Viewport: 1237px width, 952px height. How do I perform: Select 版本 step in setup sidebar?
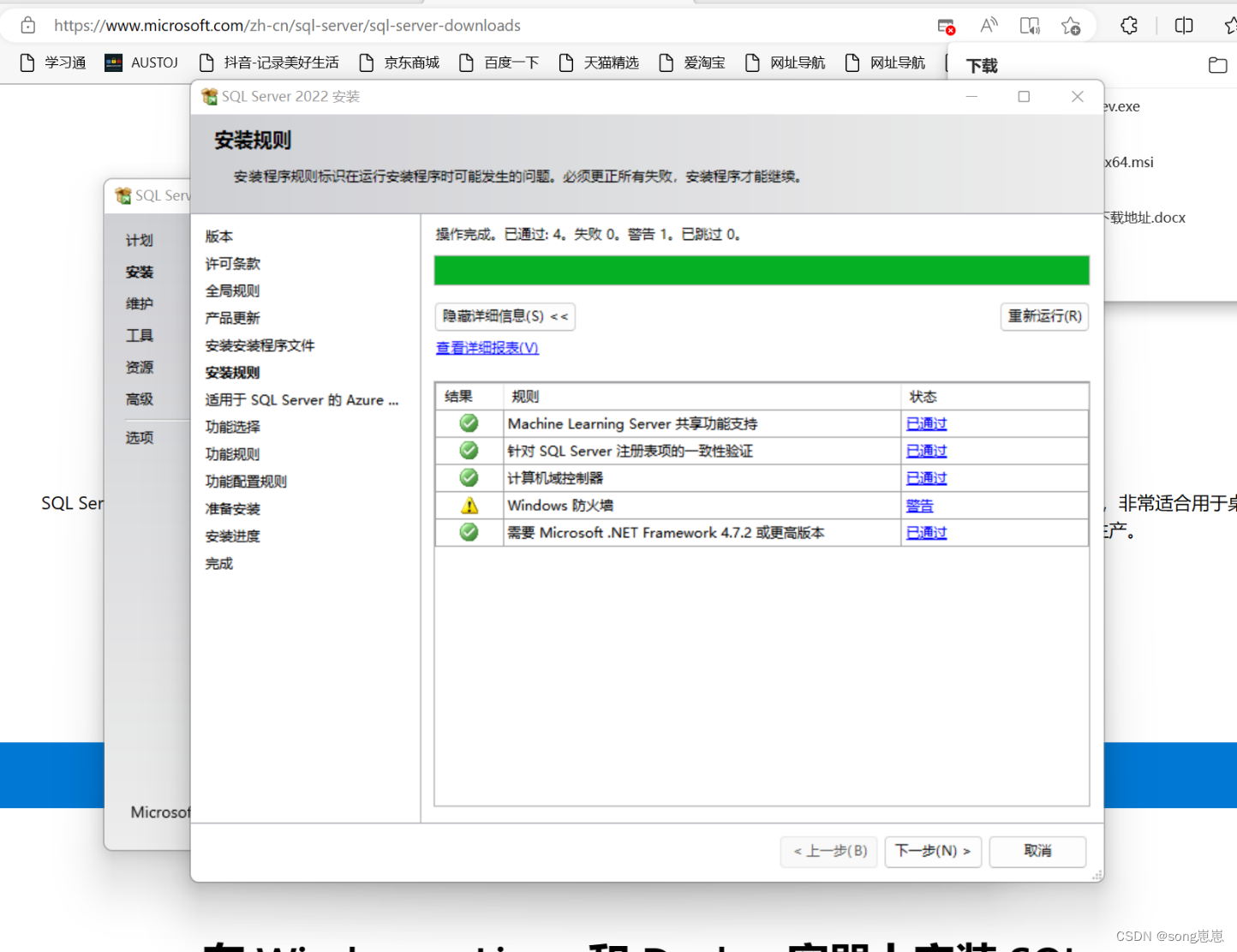(x=219, y=237)
